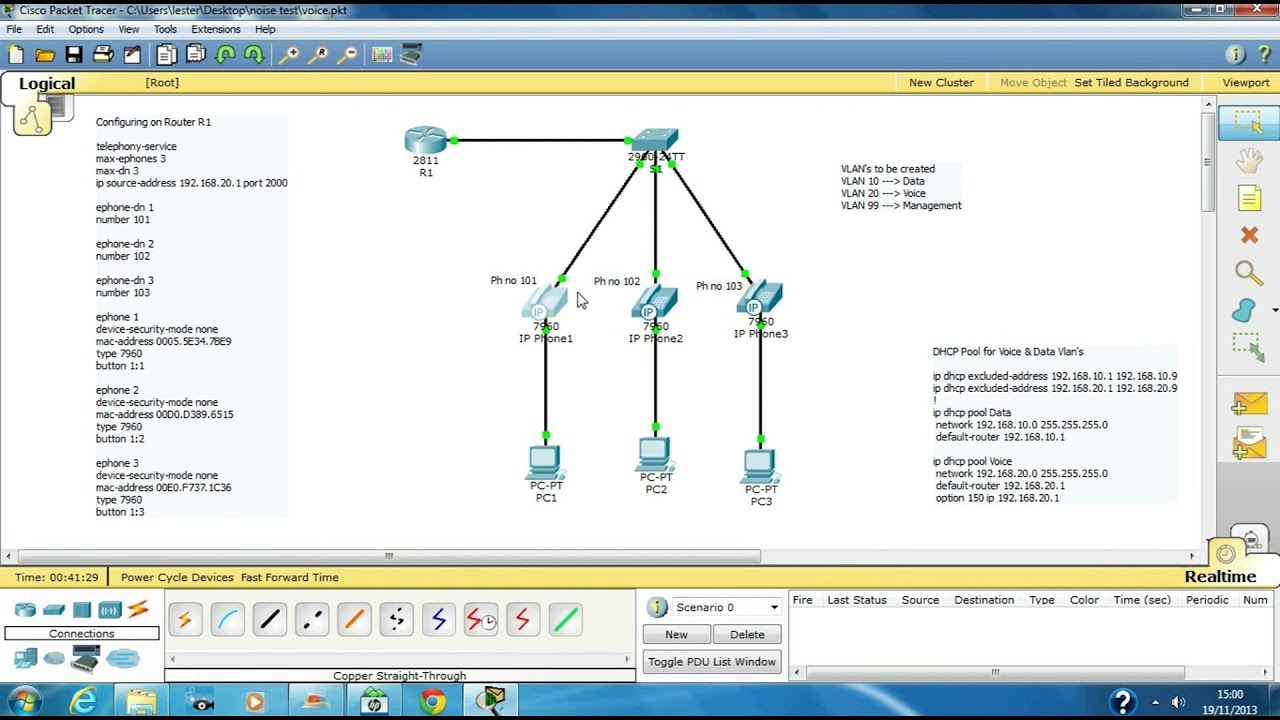Open the Extensions menu
Screen dimensions: 1280x720
[215, 29]
